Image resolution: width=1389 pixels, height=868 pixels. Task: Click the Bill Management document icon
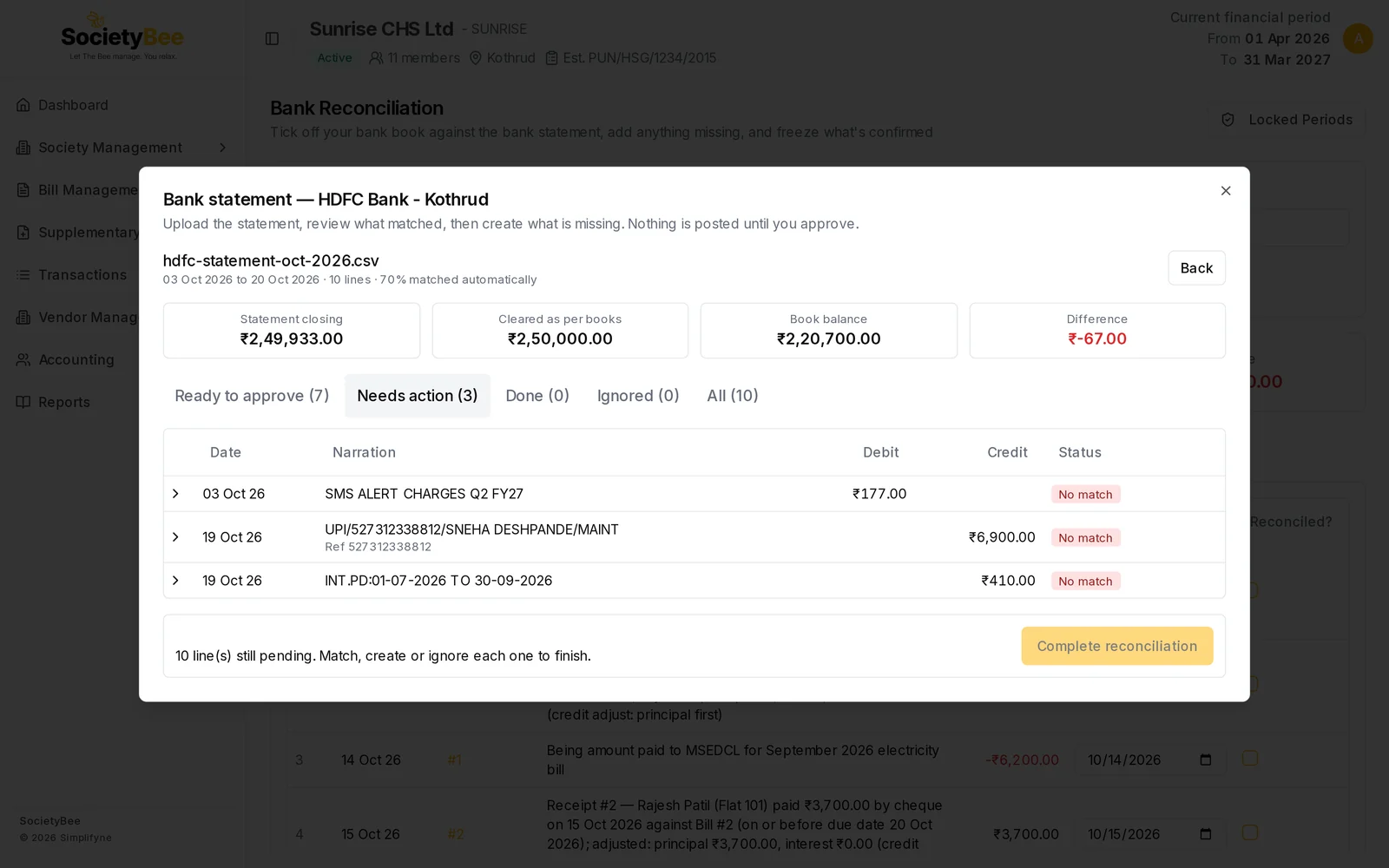coord(23,190)
